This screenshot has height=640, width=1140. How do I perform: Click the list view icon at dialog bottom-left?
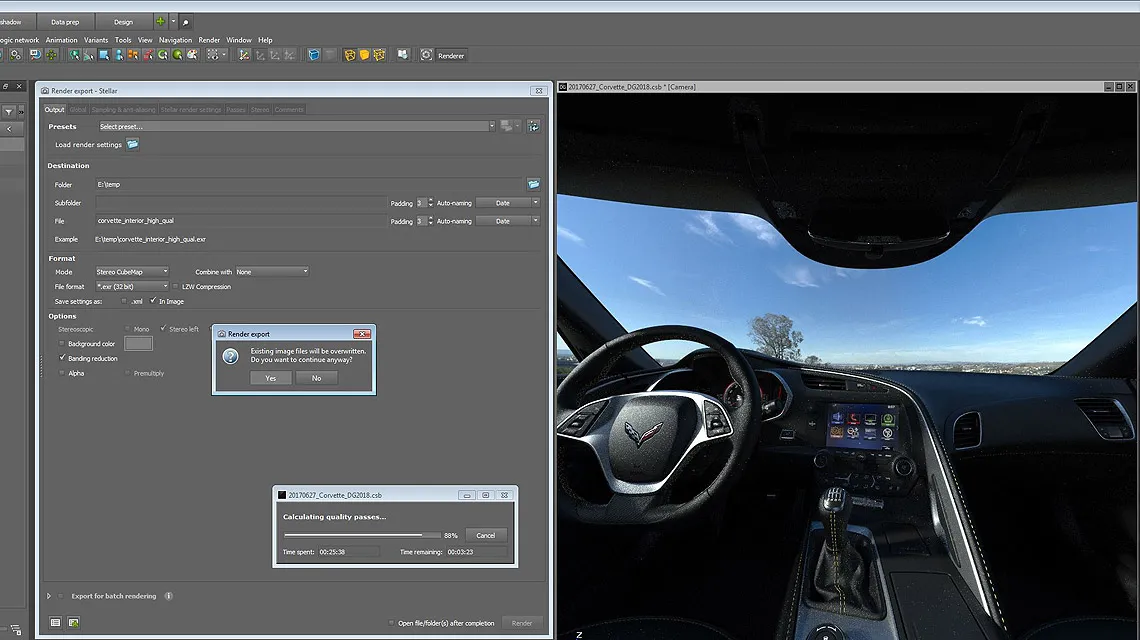(x=56, y=623)
